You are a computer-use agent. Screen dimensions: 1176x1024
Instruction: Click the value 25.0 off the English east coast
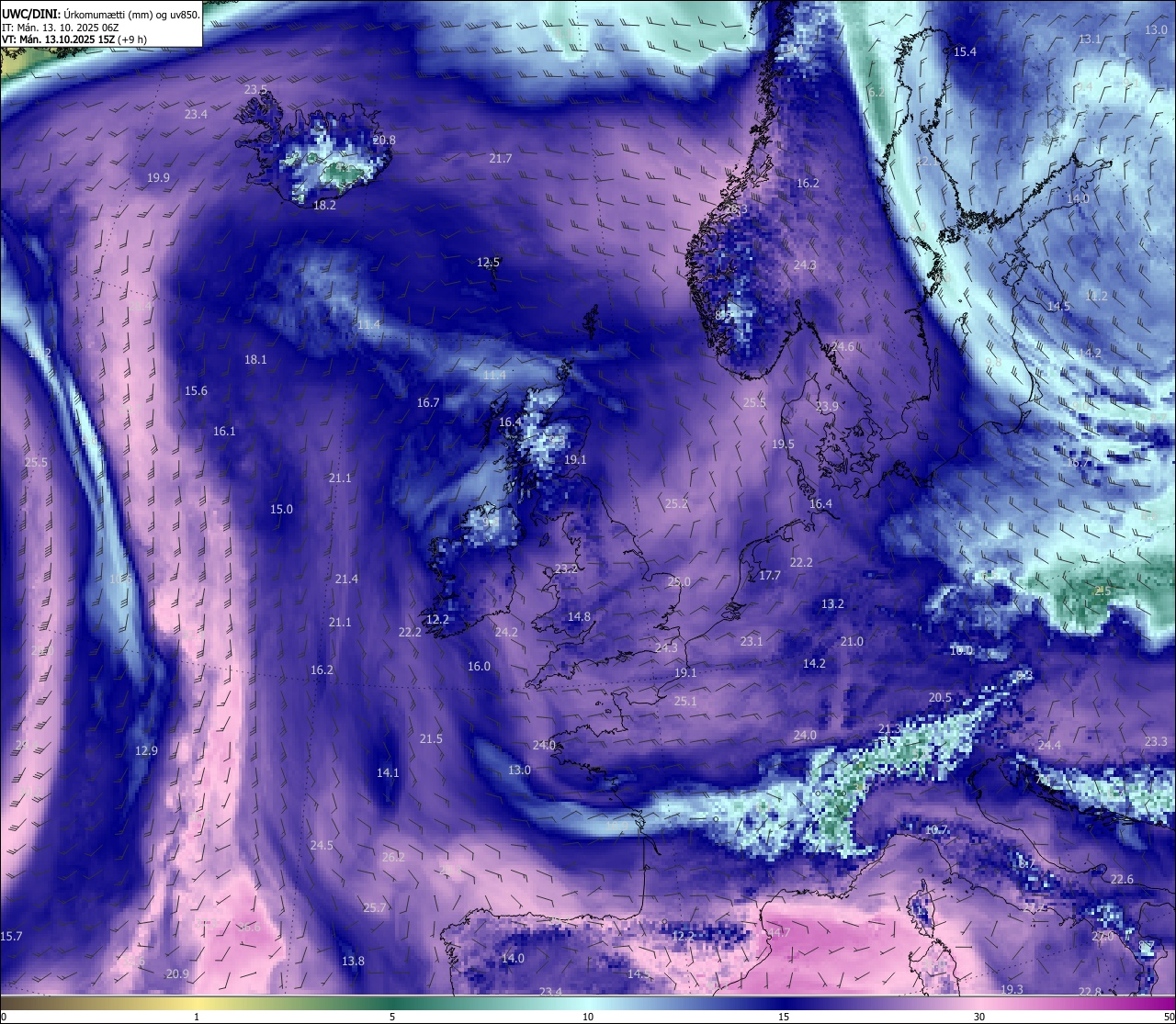point(679,582)
